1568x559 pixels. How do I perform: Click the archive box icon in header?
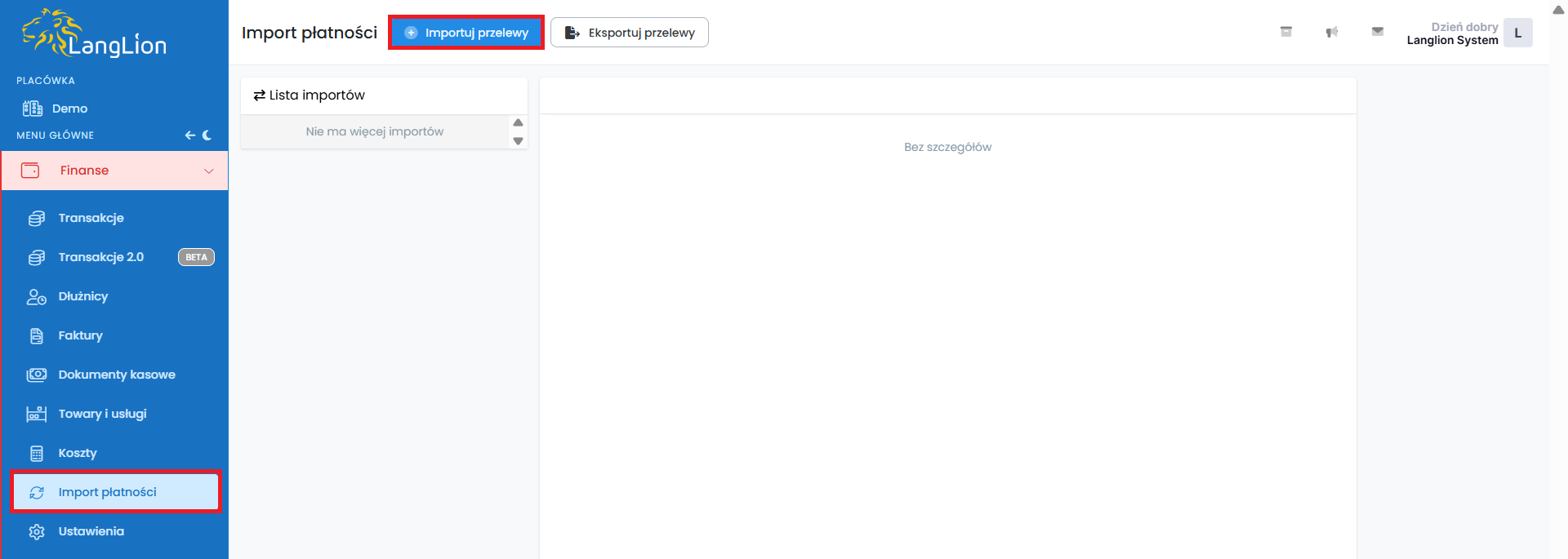(x=1285, y=32)
